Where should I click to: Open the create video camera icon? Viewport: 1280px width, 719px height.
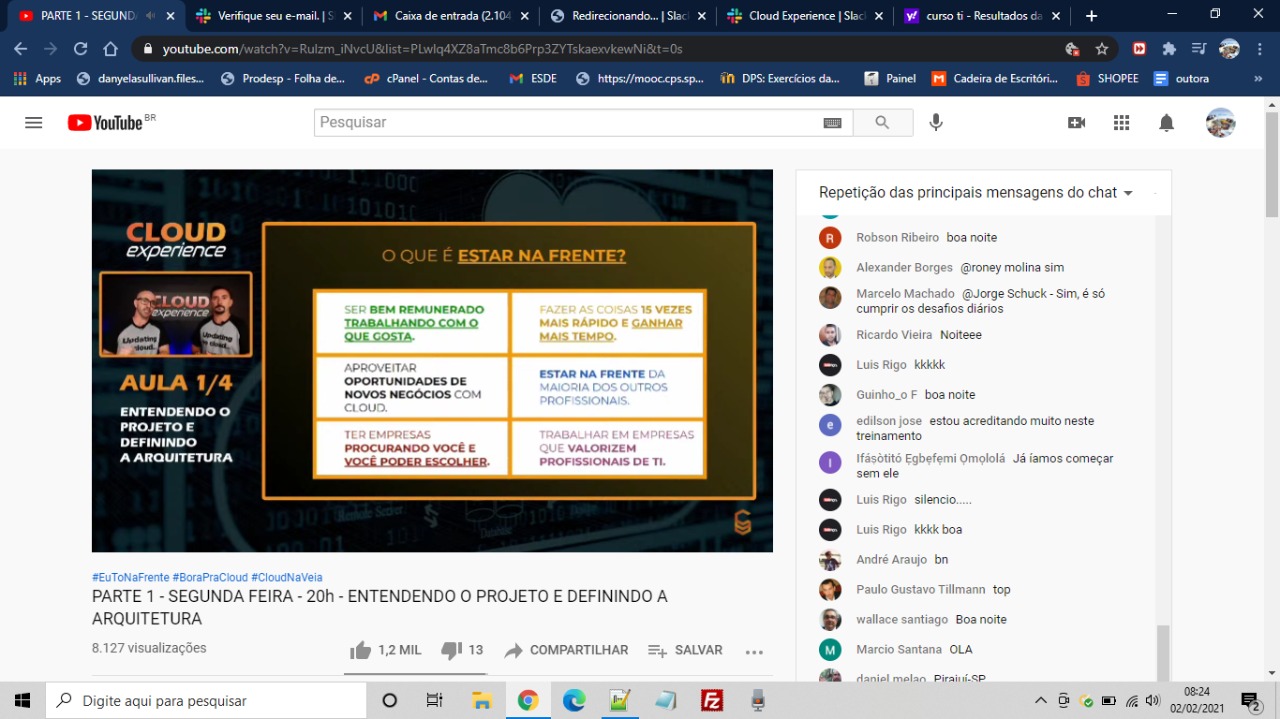[1076, 122]
